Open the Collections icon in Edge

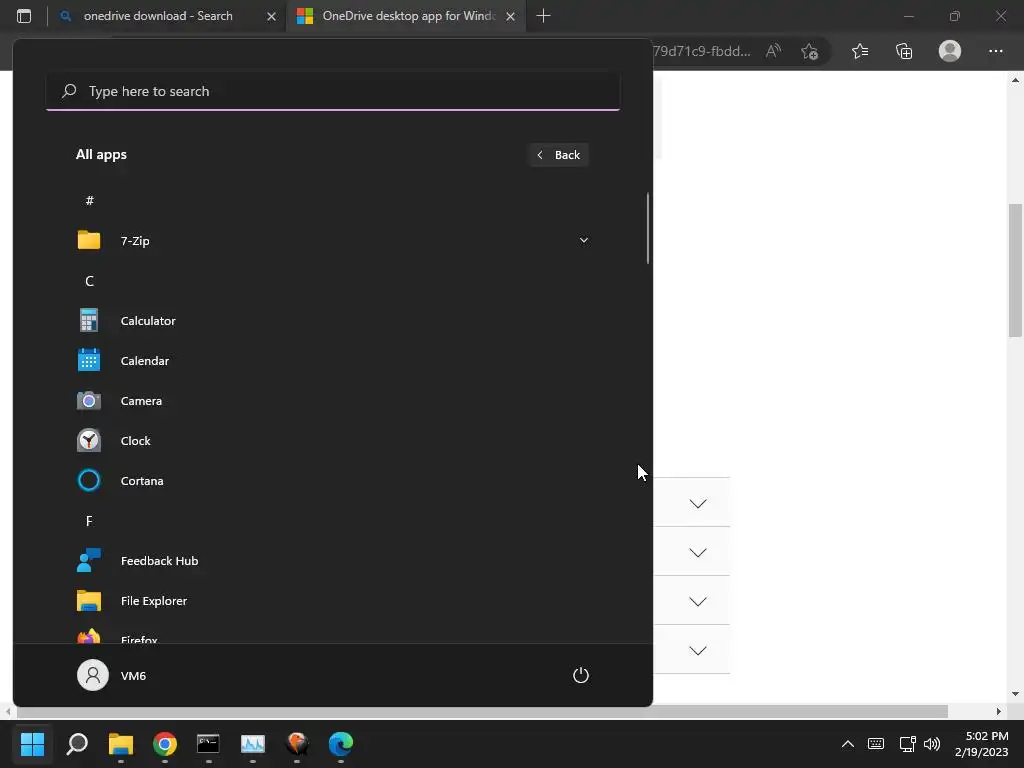[x=904, y=51]
